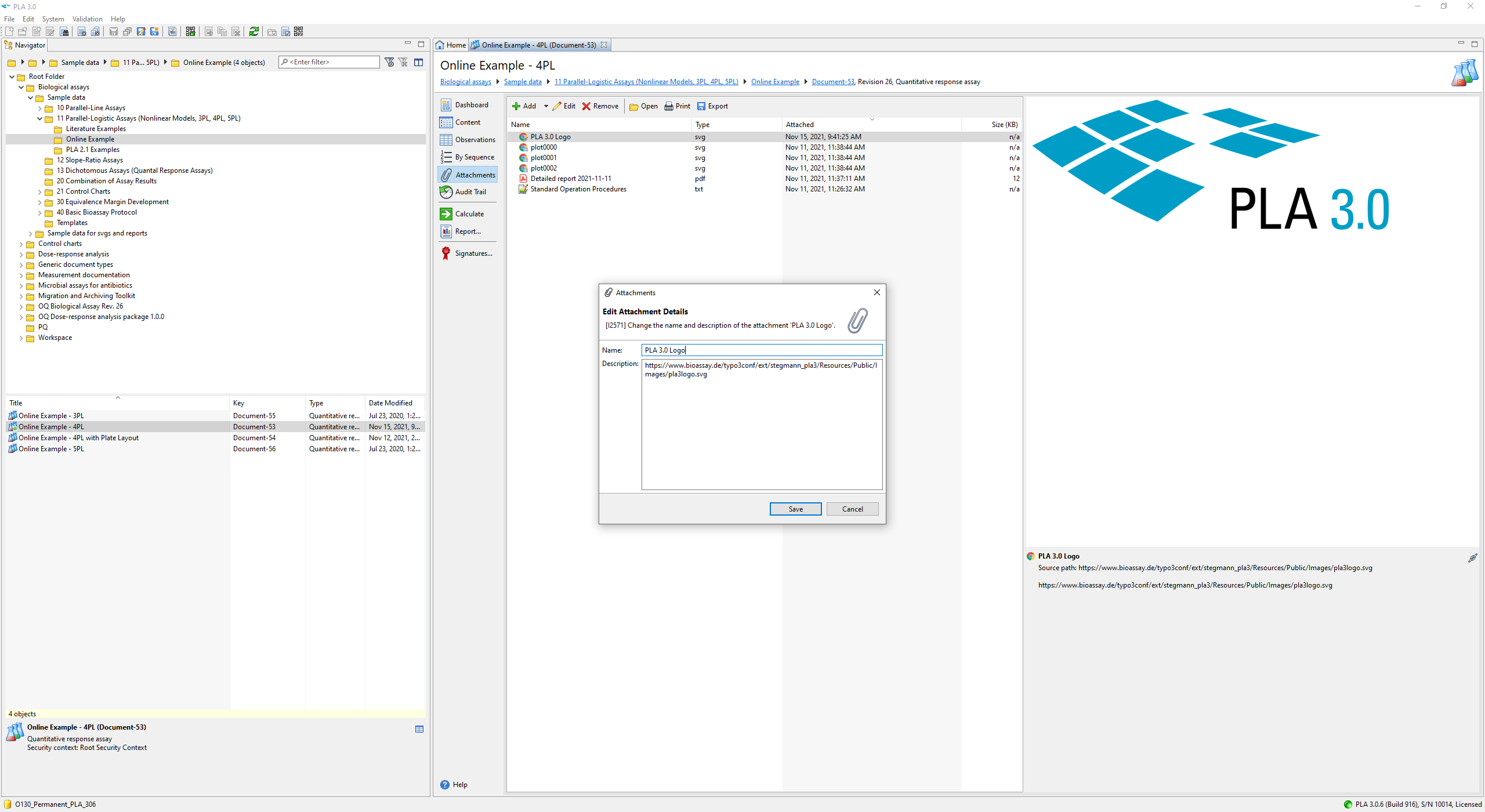Close the Attachments dialog with X

[877, 292]
